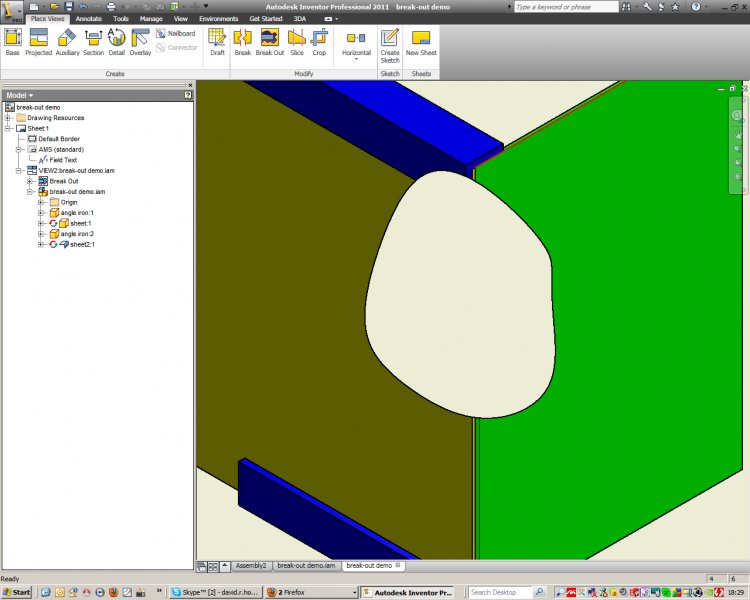Open the Manage ribbon tab
The width and height of the screenshot is (750, 600).
pyautogui.click(x=151, y=18)
